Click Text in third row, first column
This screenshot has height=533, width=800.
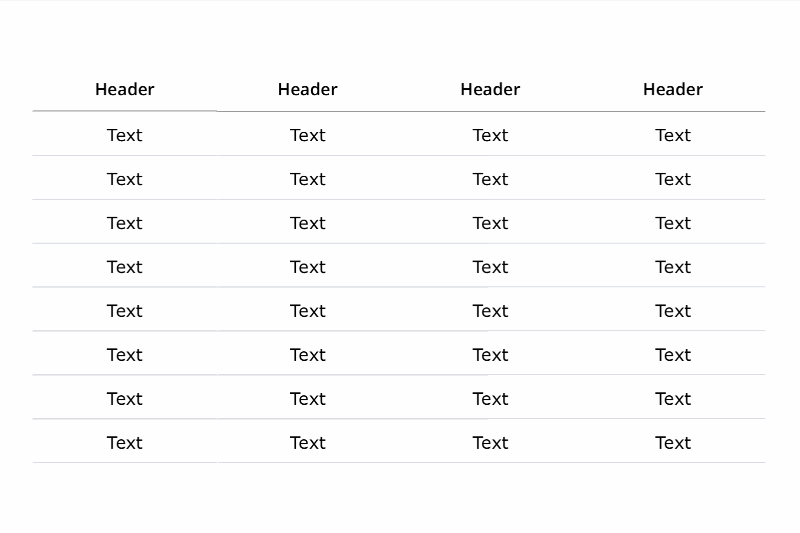pos(124,223)
